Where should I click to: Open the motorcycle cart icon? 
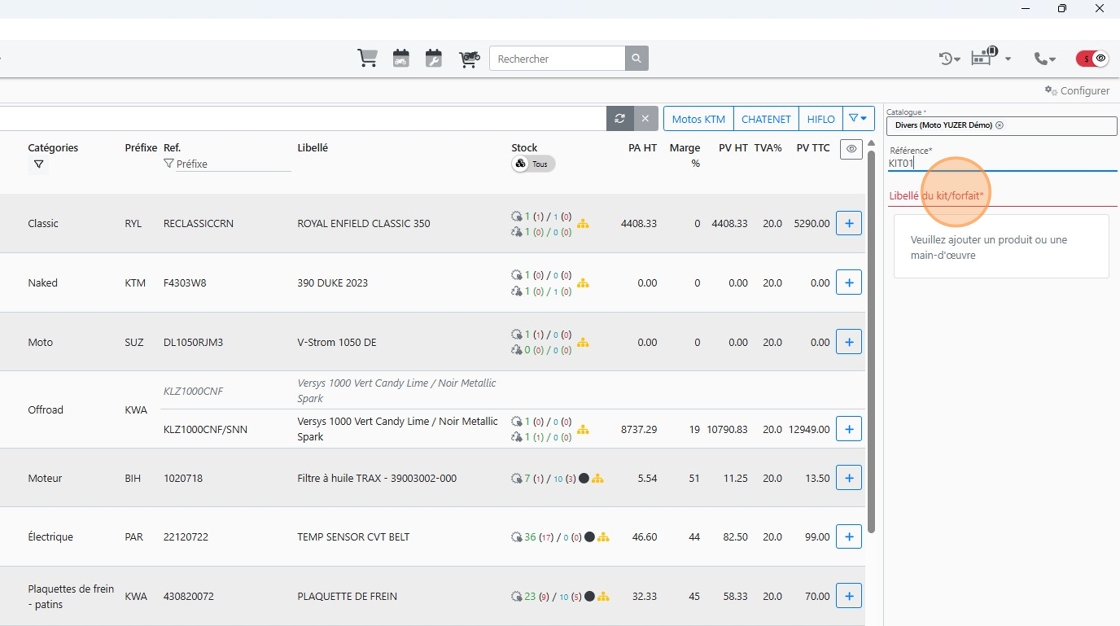[469, 59]
